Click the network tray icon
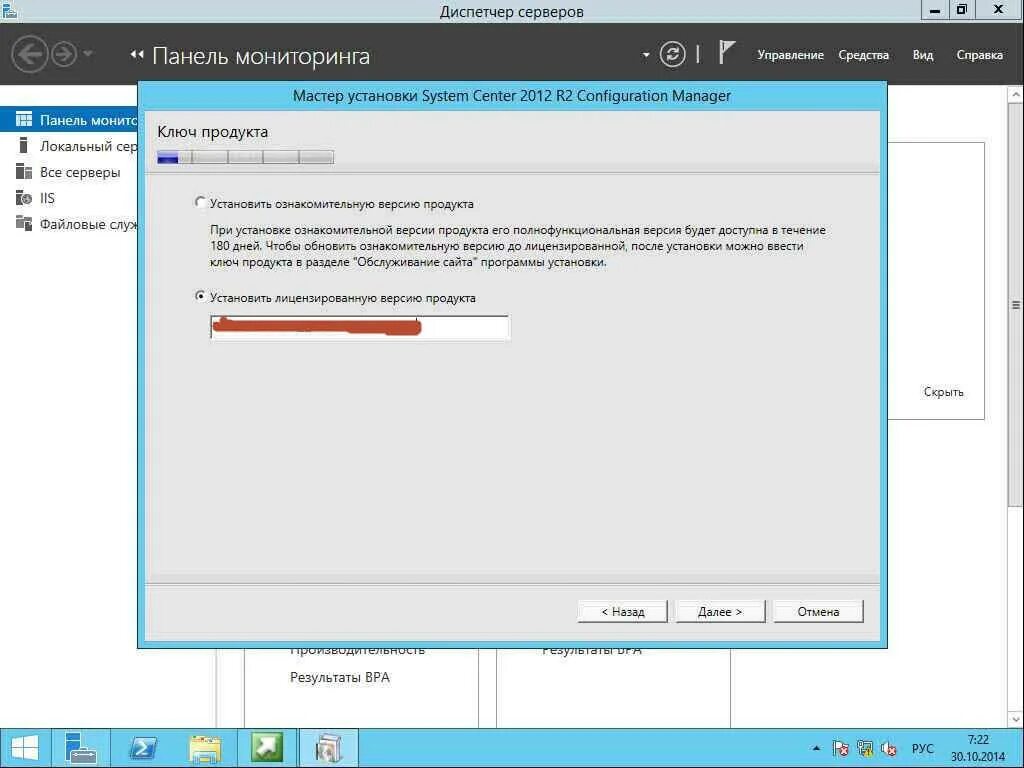Image resolution: width=1024 pixels, height=768 pixels. click(865, 748)
